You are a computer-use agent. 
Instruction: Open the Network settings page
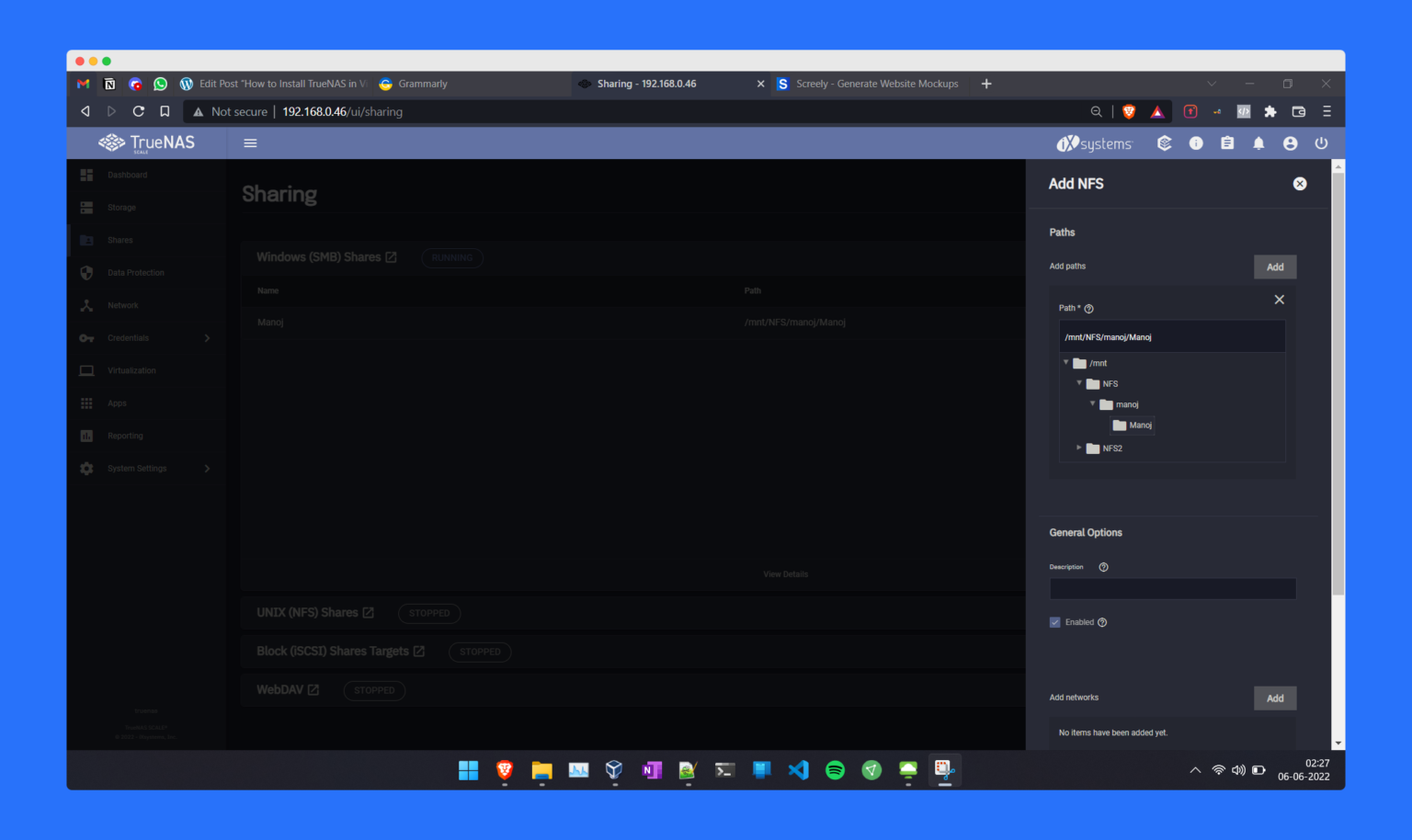point(123,305)
